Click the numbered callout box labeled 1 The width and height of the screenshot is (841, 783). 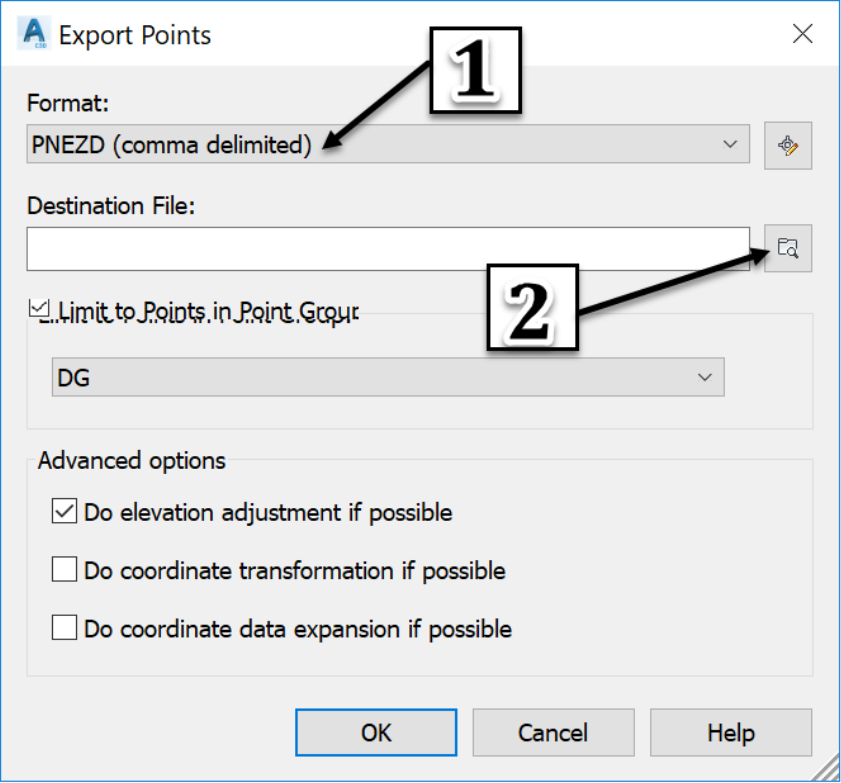475,70
